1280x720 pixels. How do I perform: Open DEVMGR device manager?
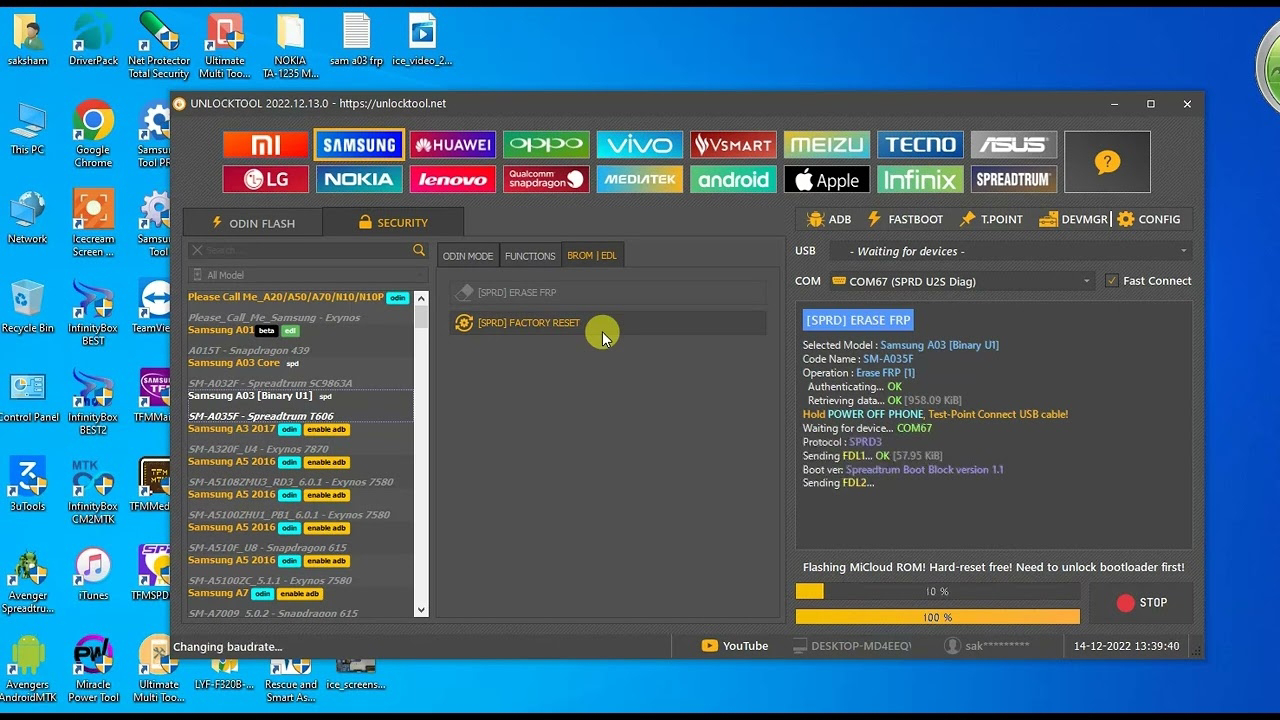tap(1073, 219)
